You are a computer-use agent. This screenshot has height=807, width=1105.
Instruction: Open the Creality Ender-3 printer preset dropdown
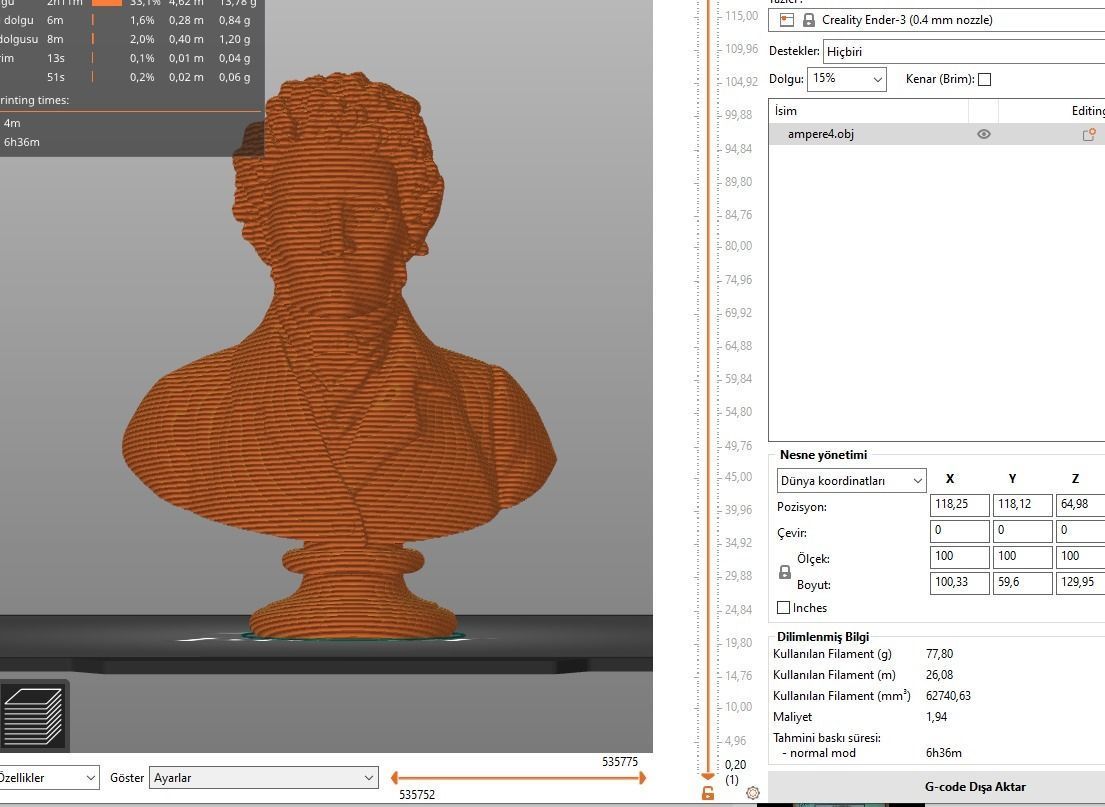(937, 20)
